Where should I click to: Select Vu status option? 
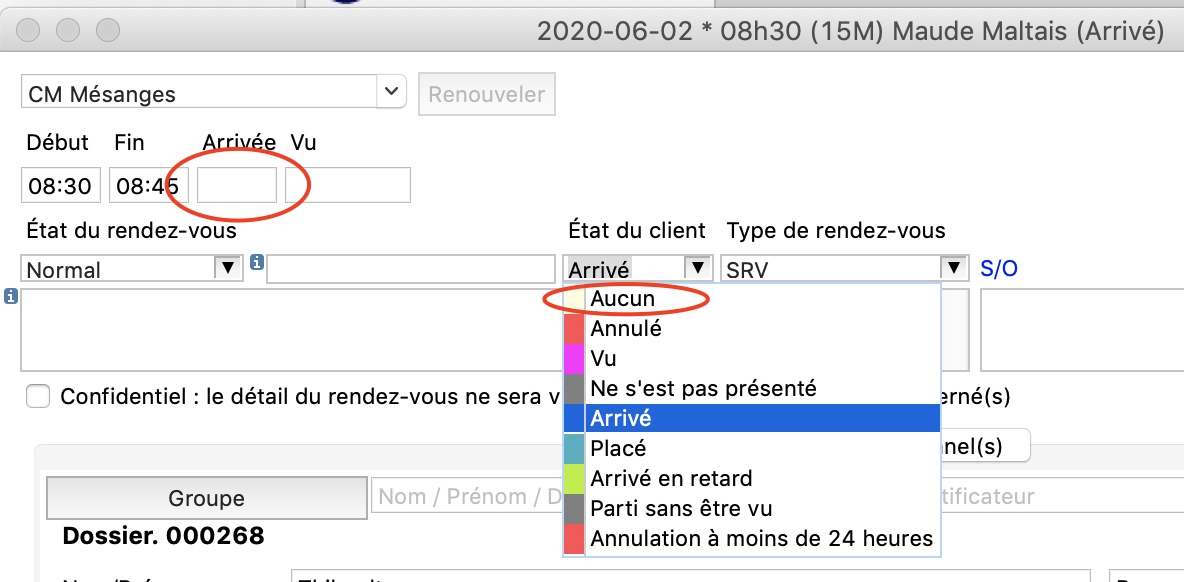[604, 358]
